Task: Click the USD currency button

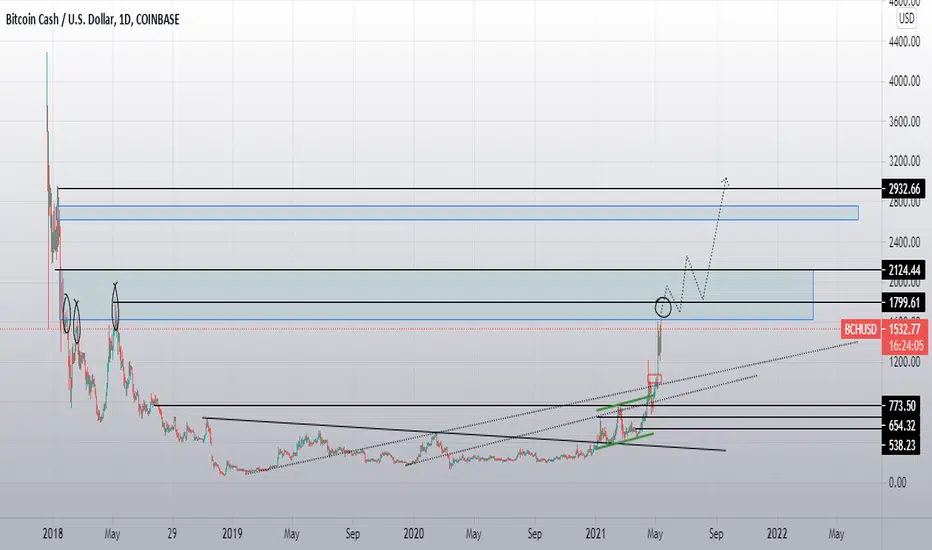Action: (906, 18)
